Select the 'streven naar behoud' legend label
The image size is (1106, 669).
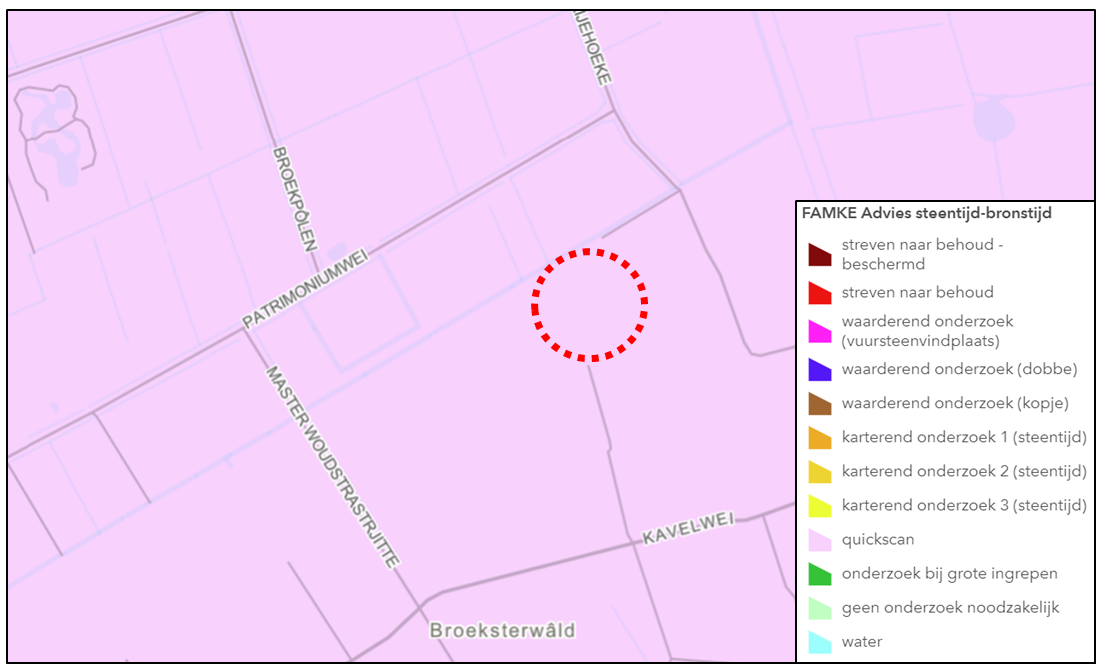pos(918,292)
